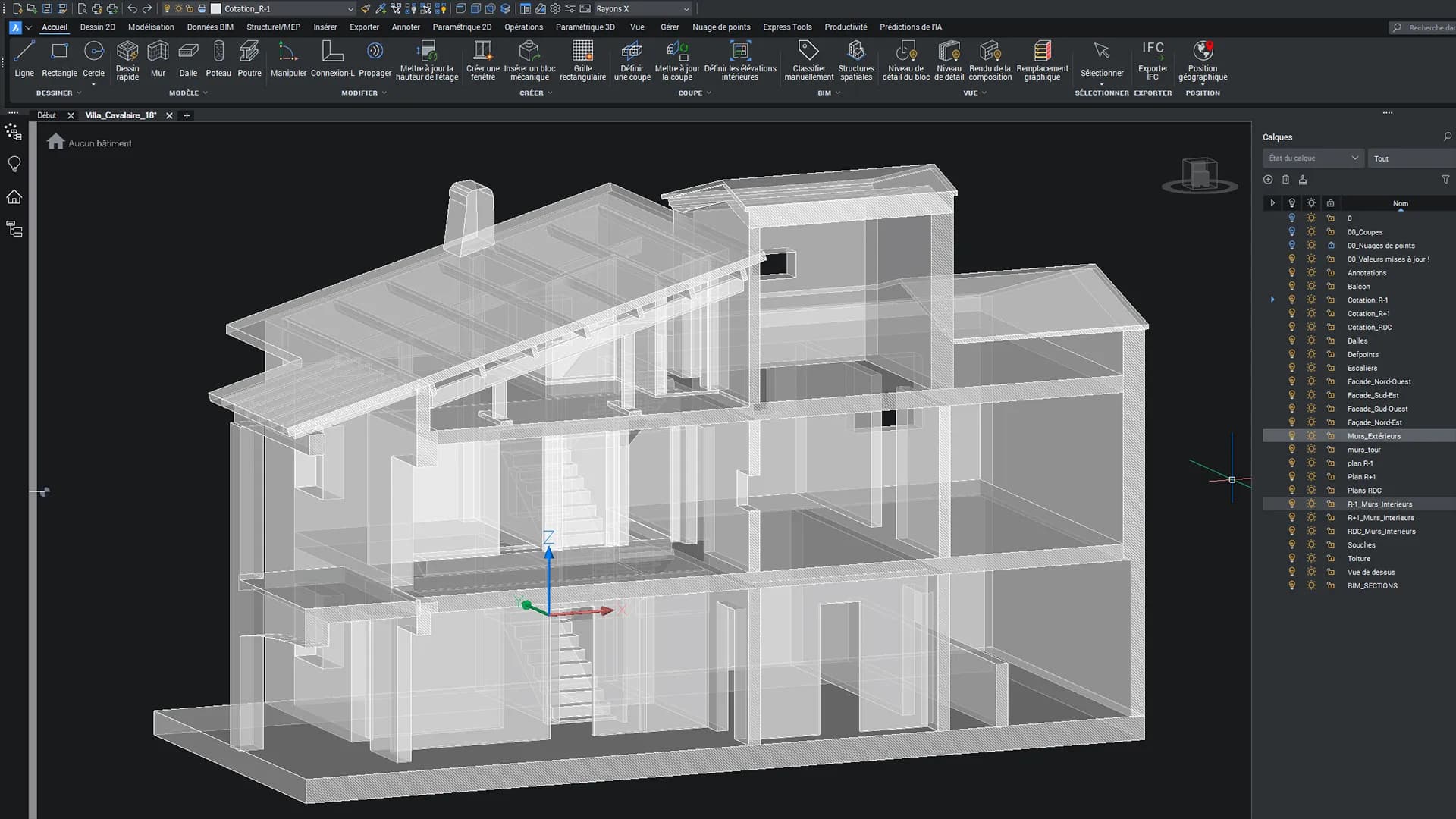Sort layers by clicking the Nom column header
Screen dimensions: 1456x819
[x=1400, y=203]
